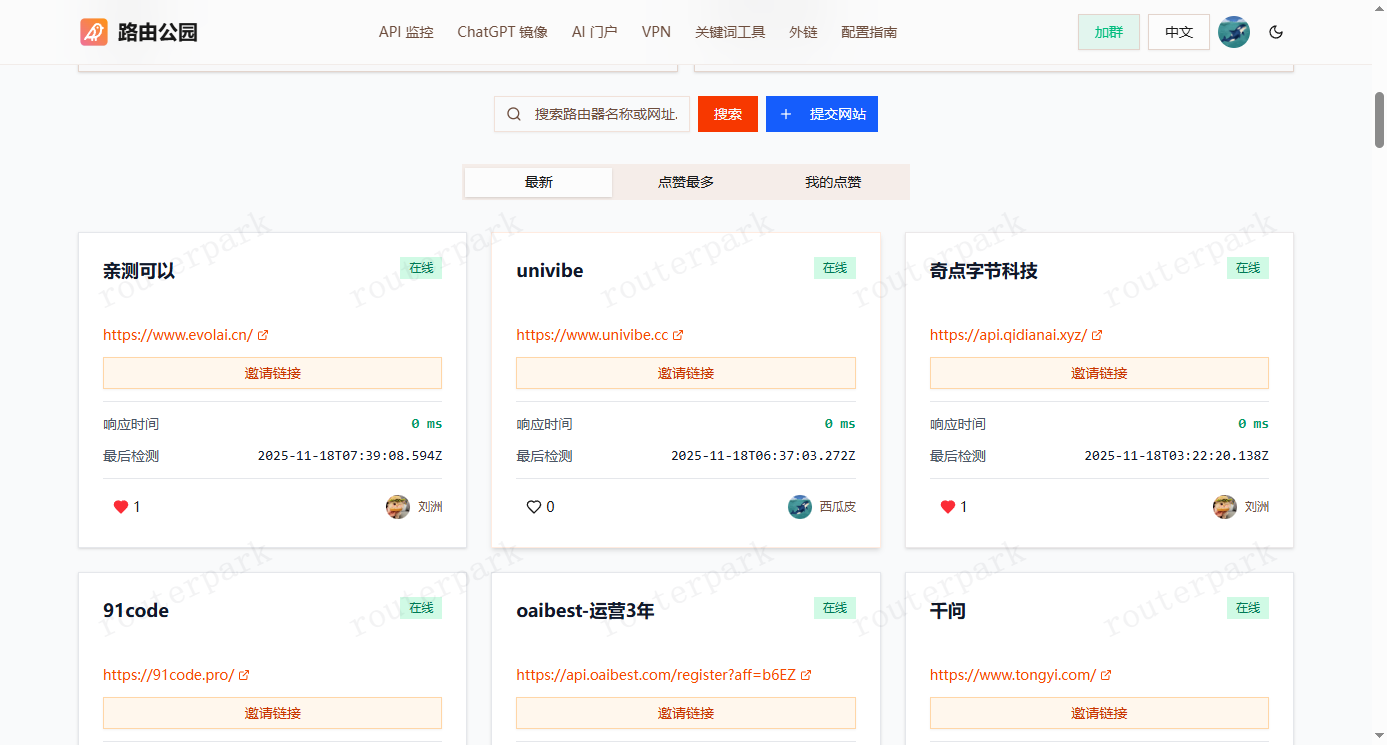Click external link icon beside 91code.pro URL
Screen dimensions: 1387x745
point(244,675)
